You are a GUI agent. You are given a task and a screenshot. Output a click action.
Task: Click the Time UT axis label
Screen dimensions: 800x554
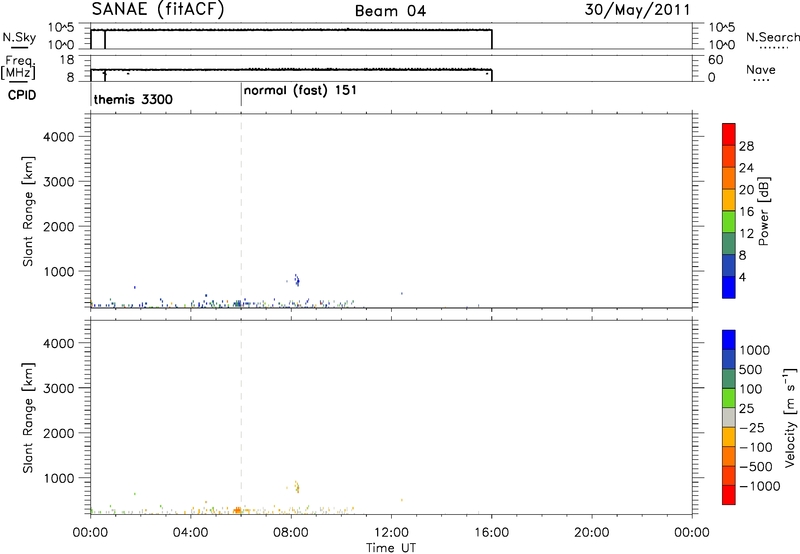(391, 547)
